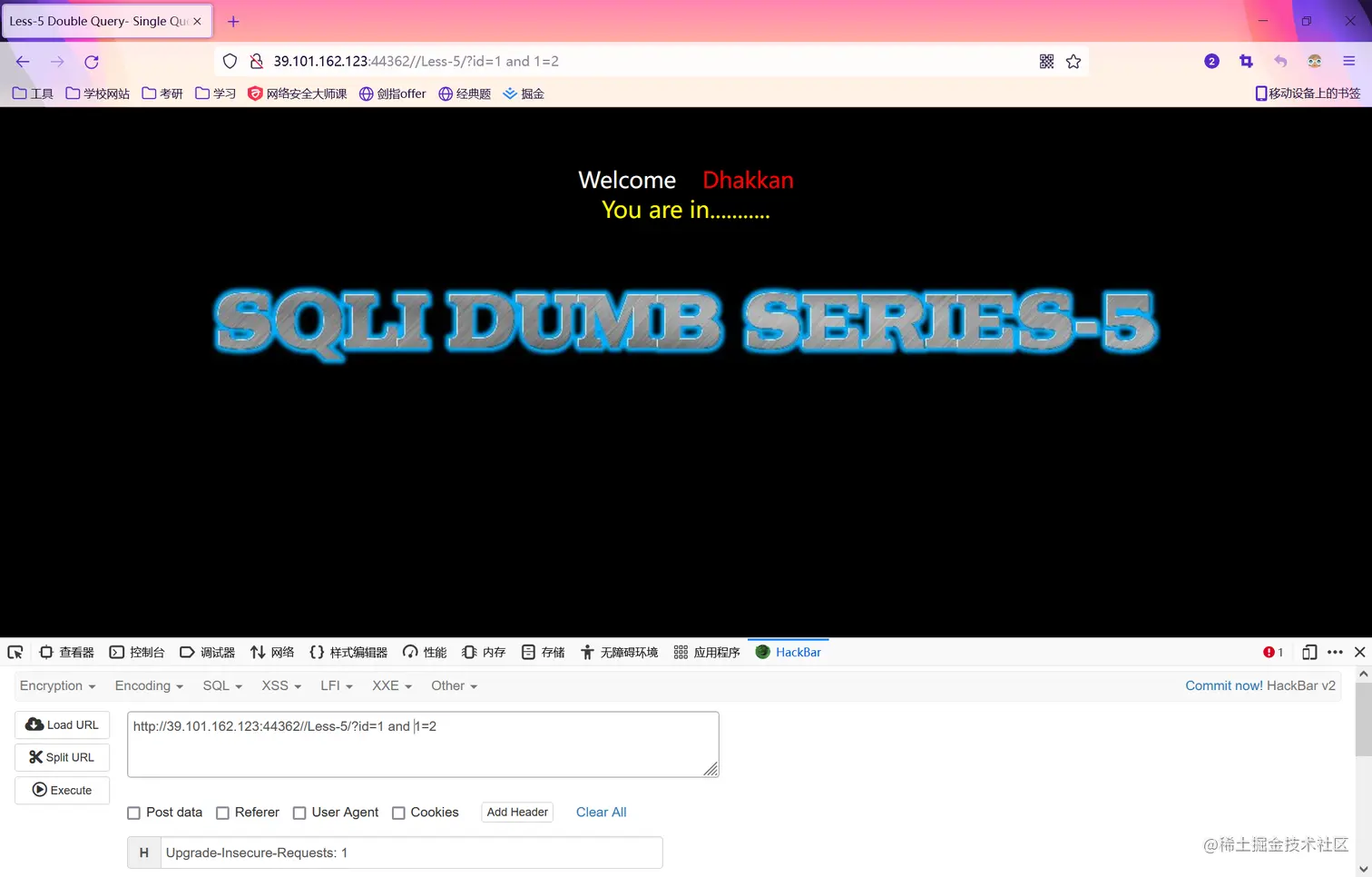Image resolution: width=1372 pixels, height=877 pixels.
Task: Click the QR code icon in address bar
Action: (1046, 61)
